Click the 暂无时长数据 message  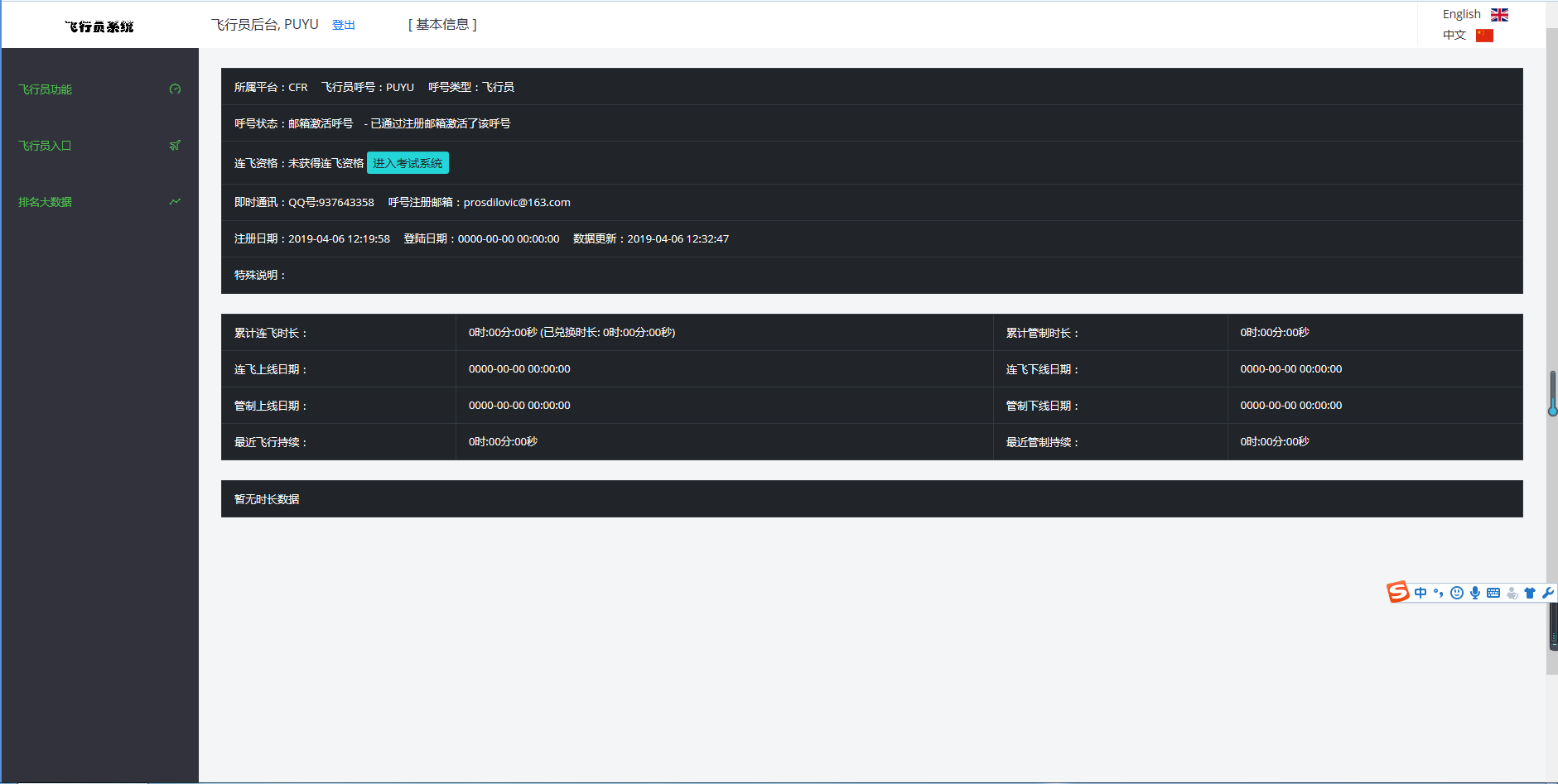267,499
